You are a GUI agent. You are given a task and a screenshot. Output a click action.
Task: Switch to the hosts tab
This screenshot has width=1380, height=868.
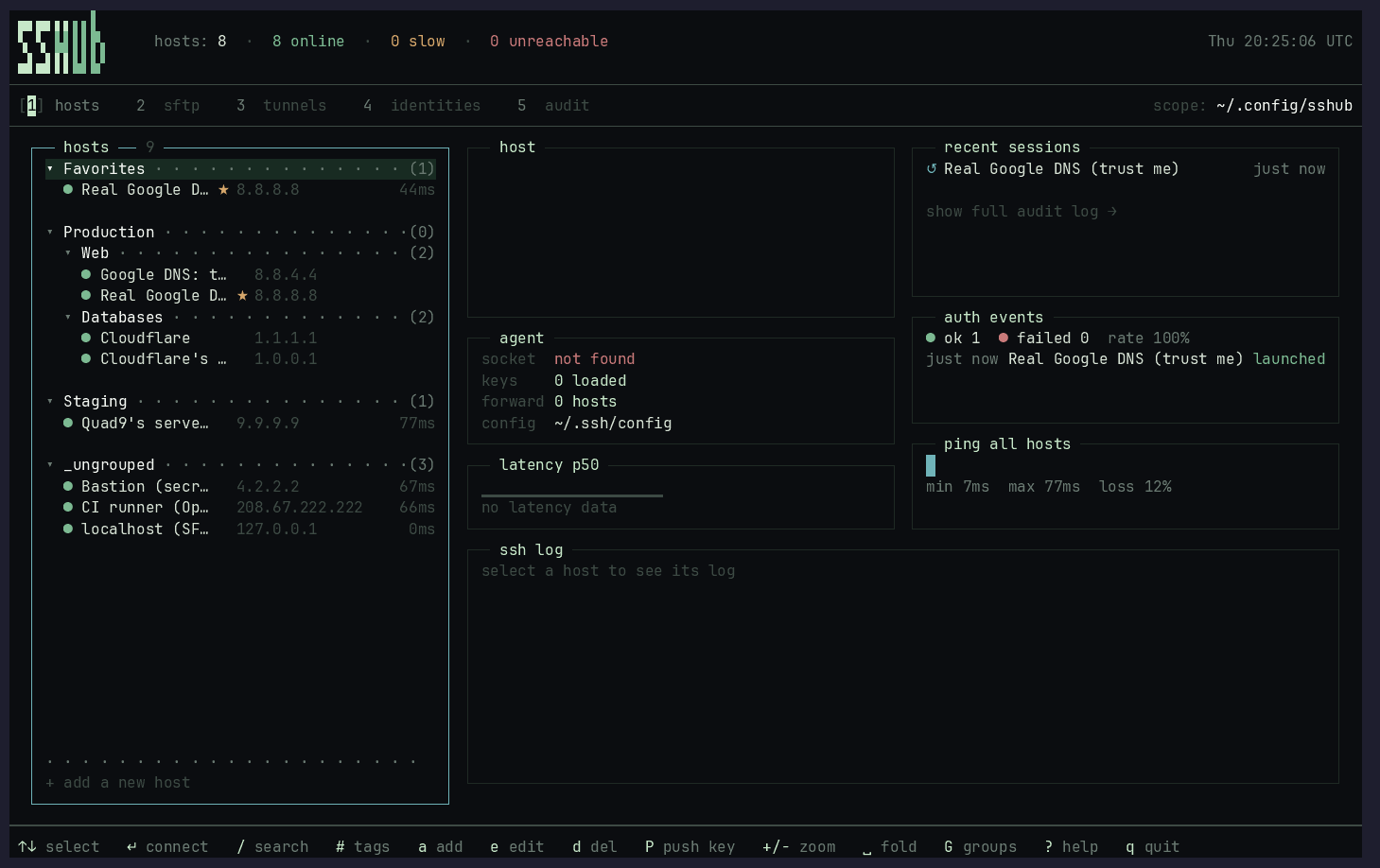(60, 106)
